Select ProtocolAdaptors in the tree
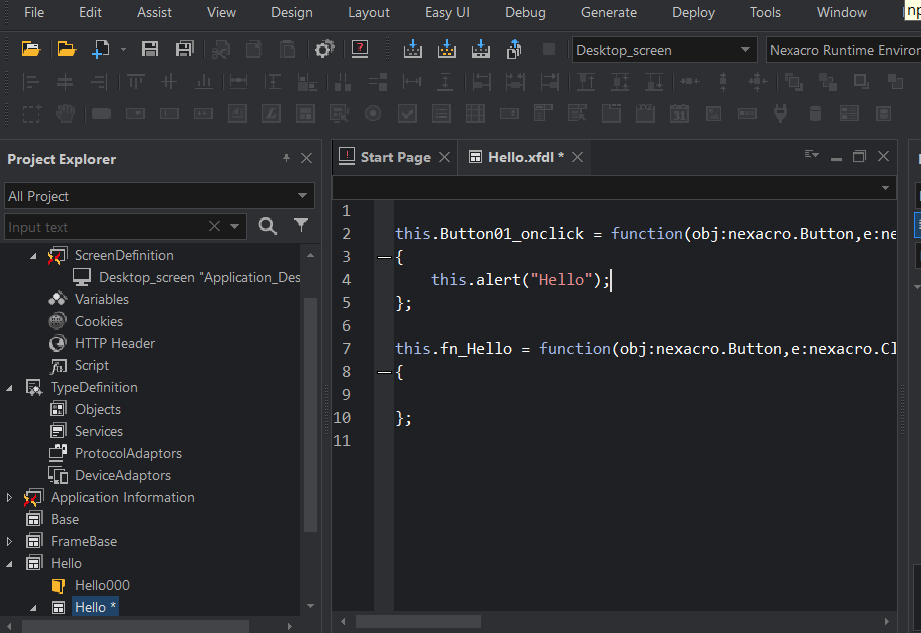 click(128, 453)
